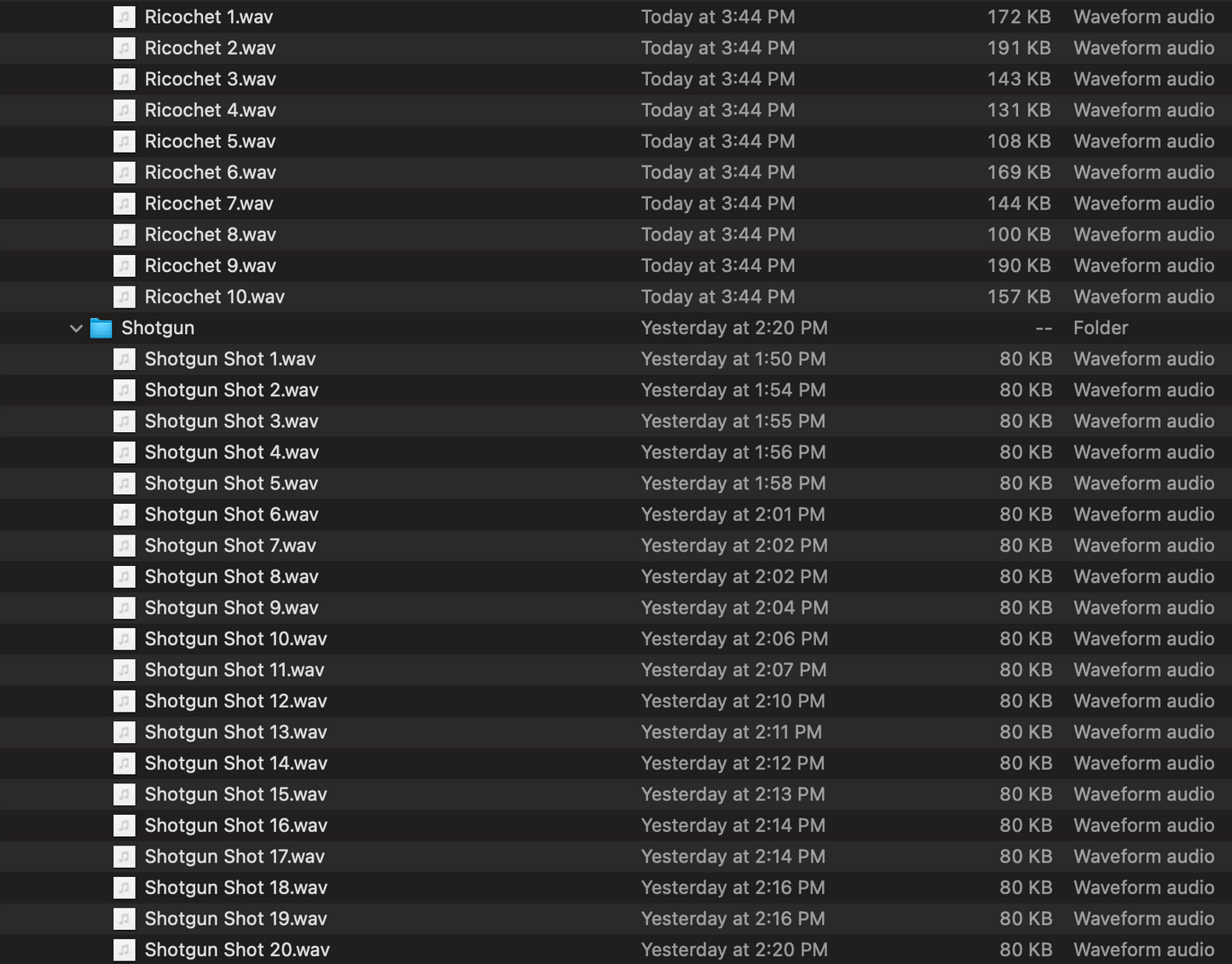Select the Shotgun folder name
This screenshot has height=964, width=1232.
(158, 328)
